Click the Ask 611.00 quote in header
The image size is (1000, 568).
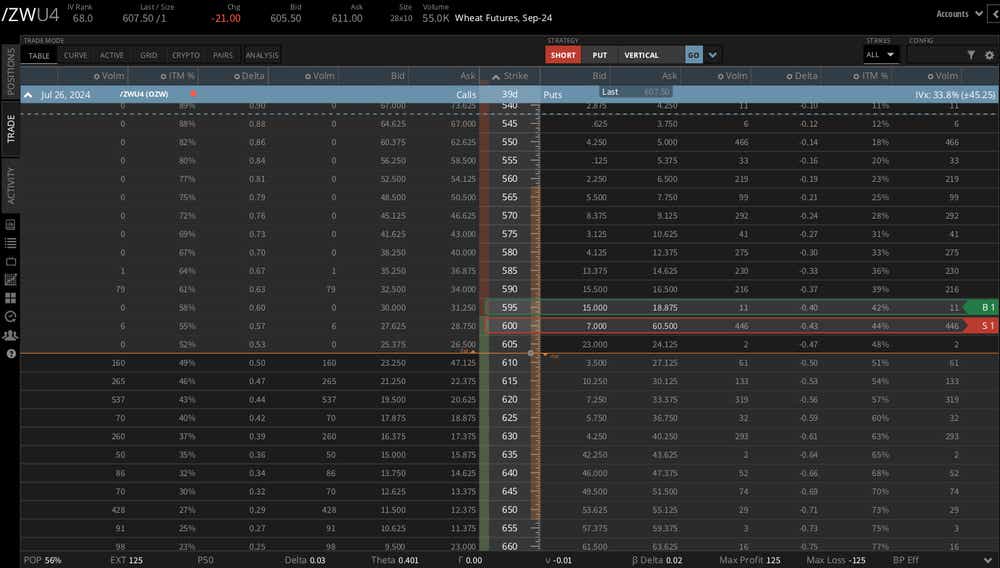click(347, 14)
